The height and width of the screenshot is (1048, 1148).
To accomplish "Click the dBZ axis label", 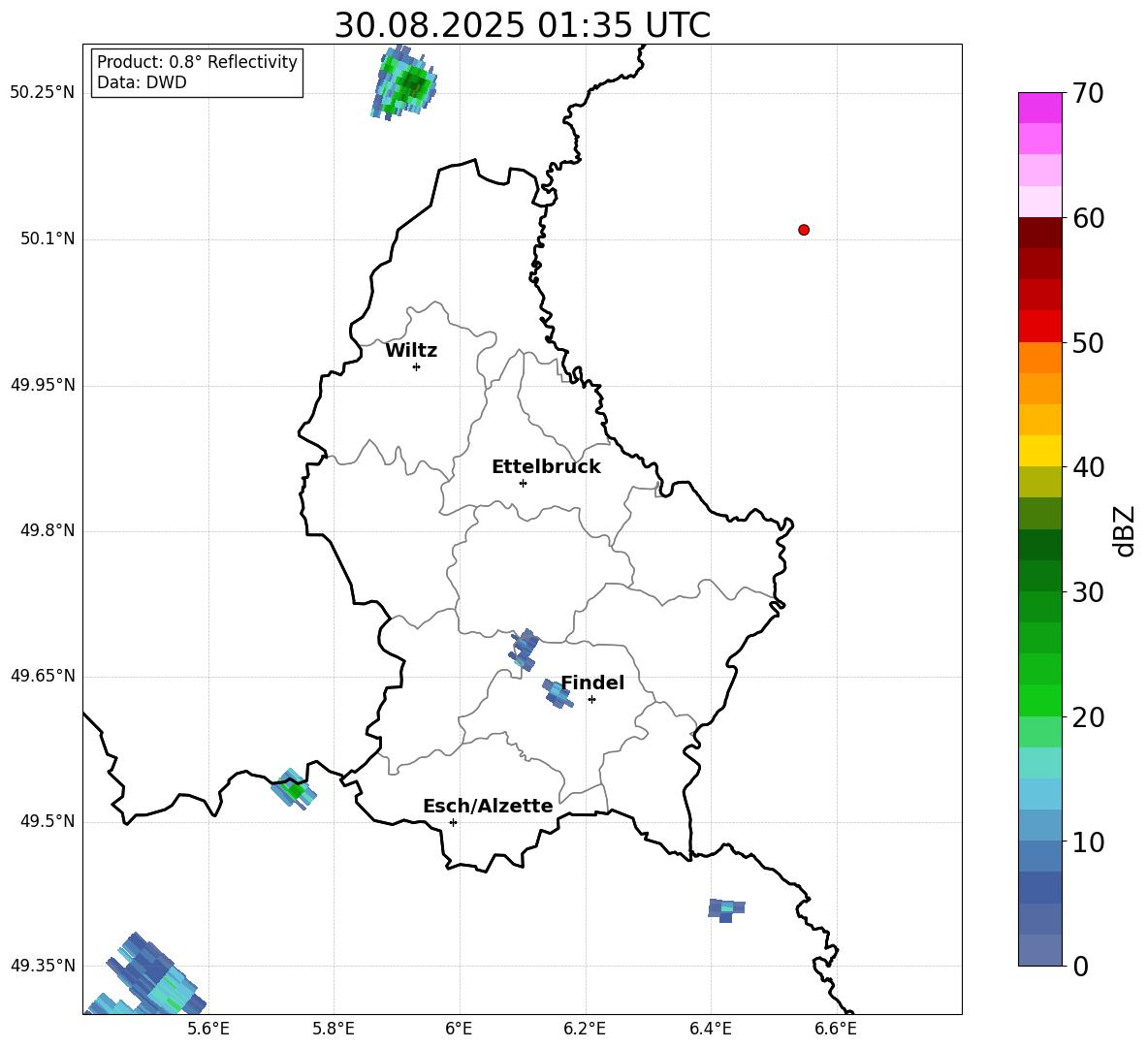I will tap(1126, 531).
